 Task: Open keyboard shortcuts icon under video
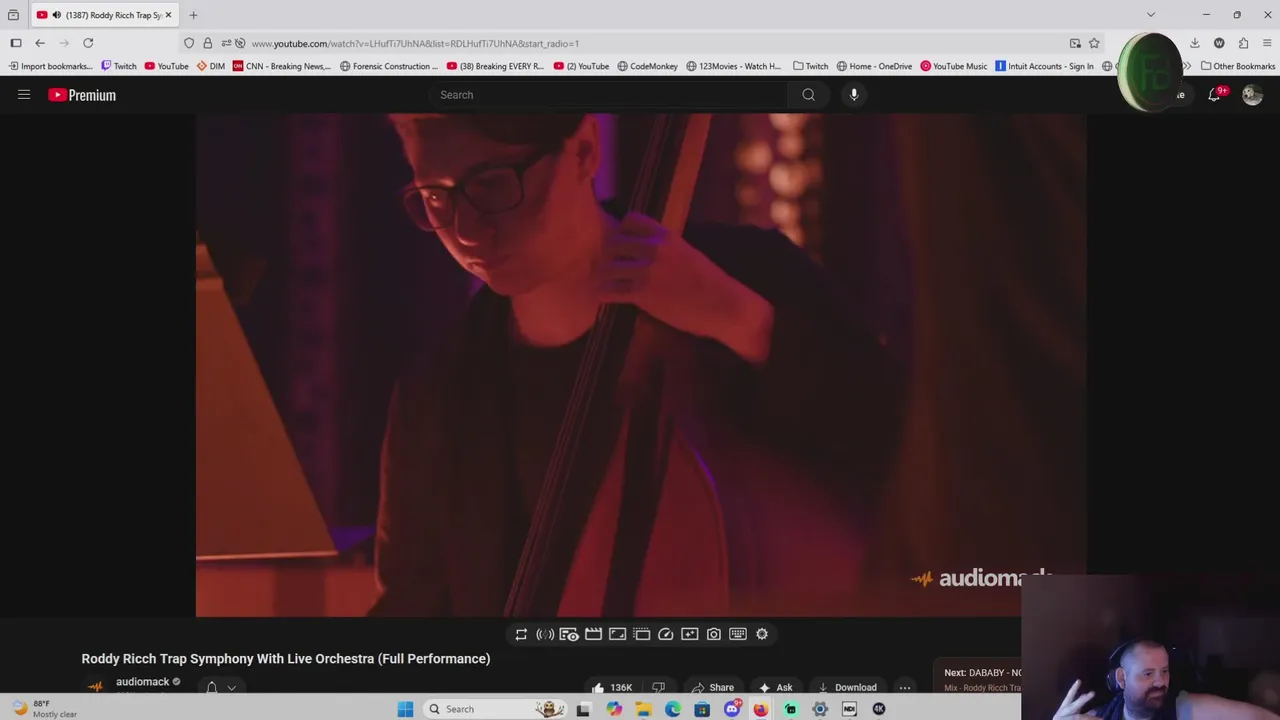(737, 634)
